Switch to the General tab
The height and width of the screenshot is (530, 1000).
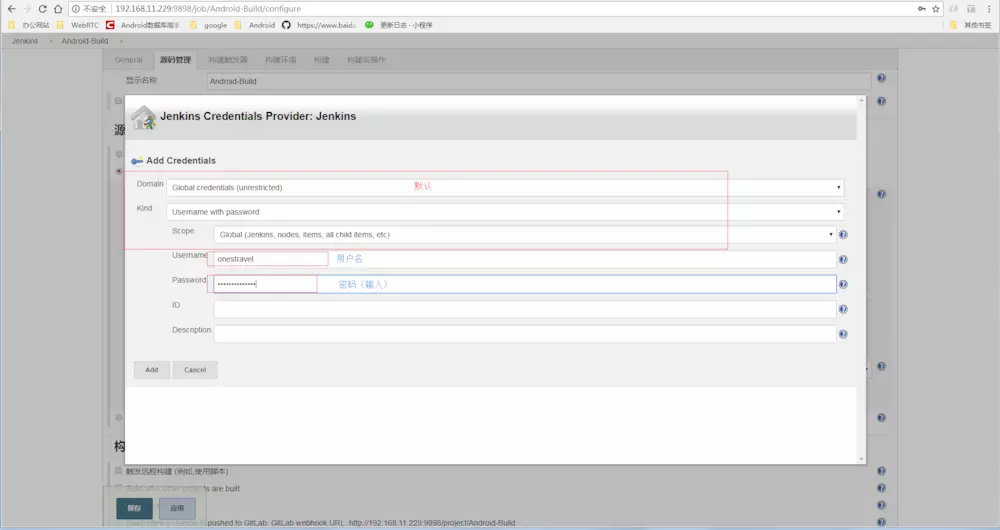coord(128,60)
